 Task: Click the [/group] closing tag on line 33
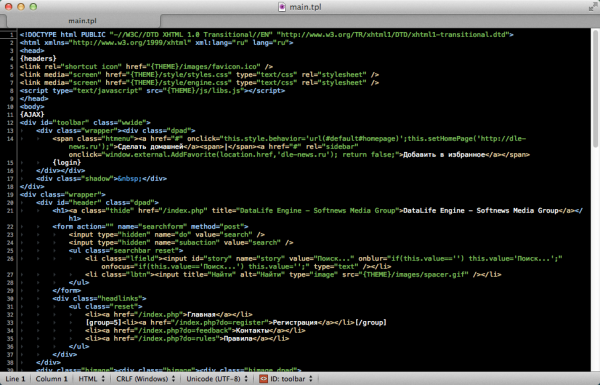[x=370, y=323]
